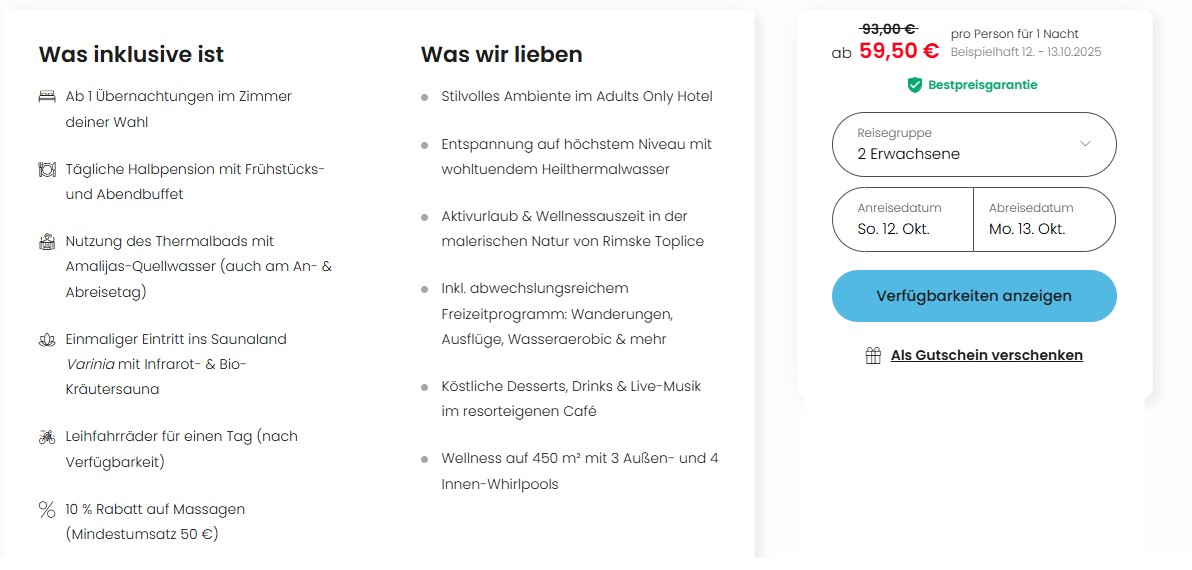Click the crossed-out 93,00 € price

889,30
